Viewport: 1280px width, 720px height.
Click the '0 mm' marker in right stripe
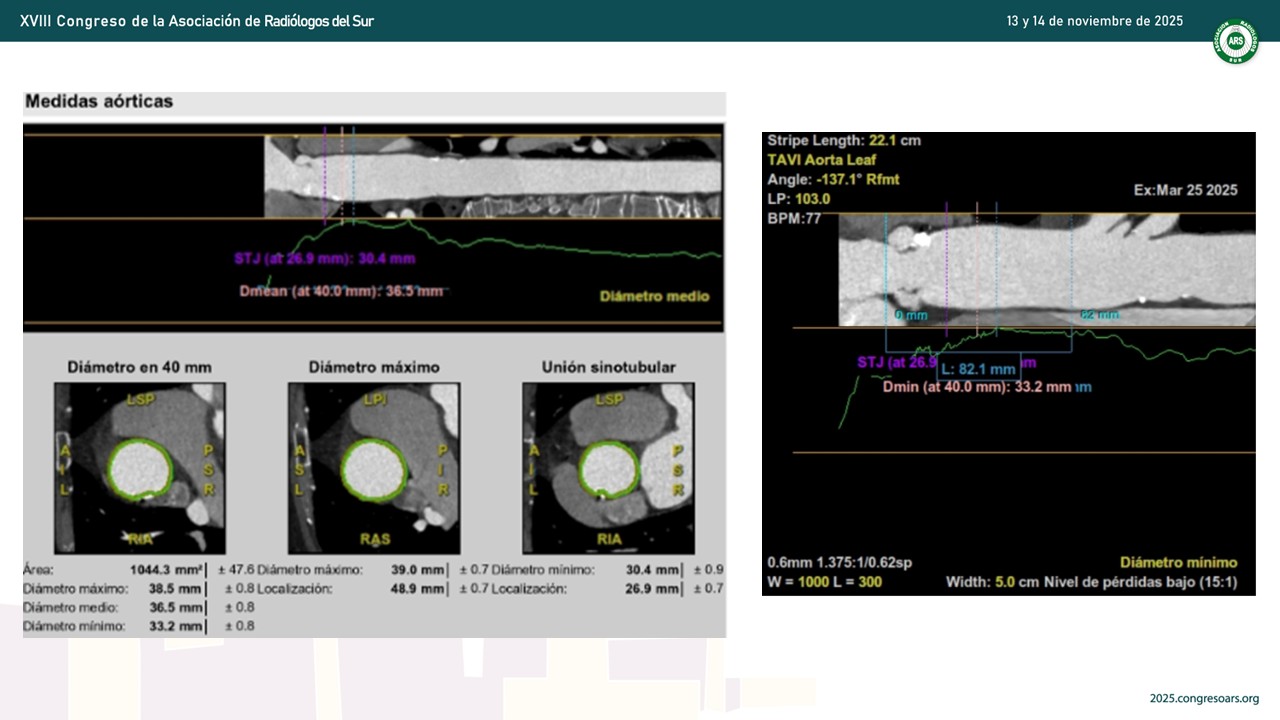911,315
